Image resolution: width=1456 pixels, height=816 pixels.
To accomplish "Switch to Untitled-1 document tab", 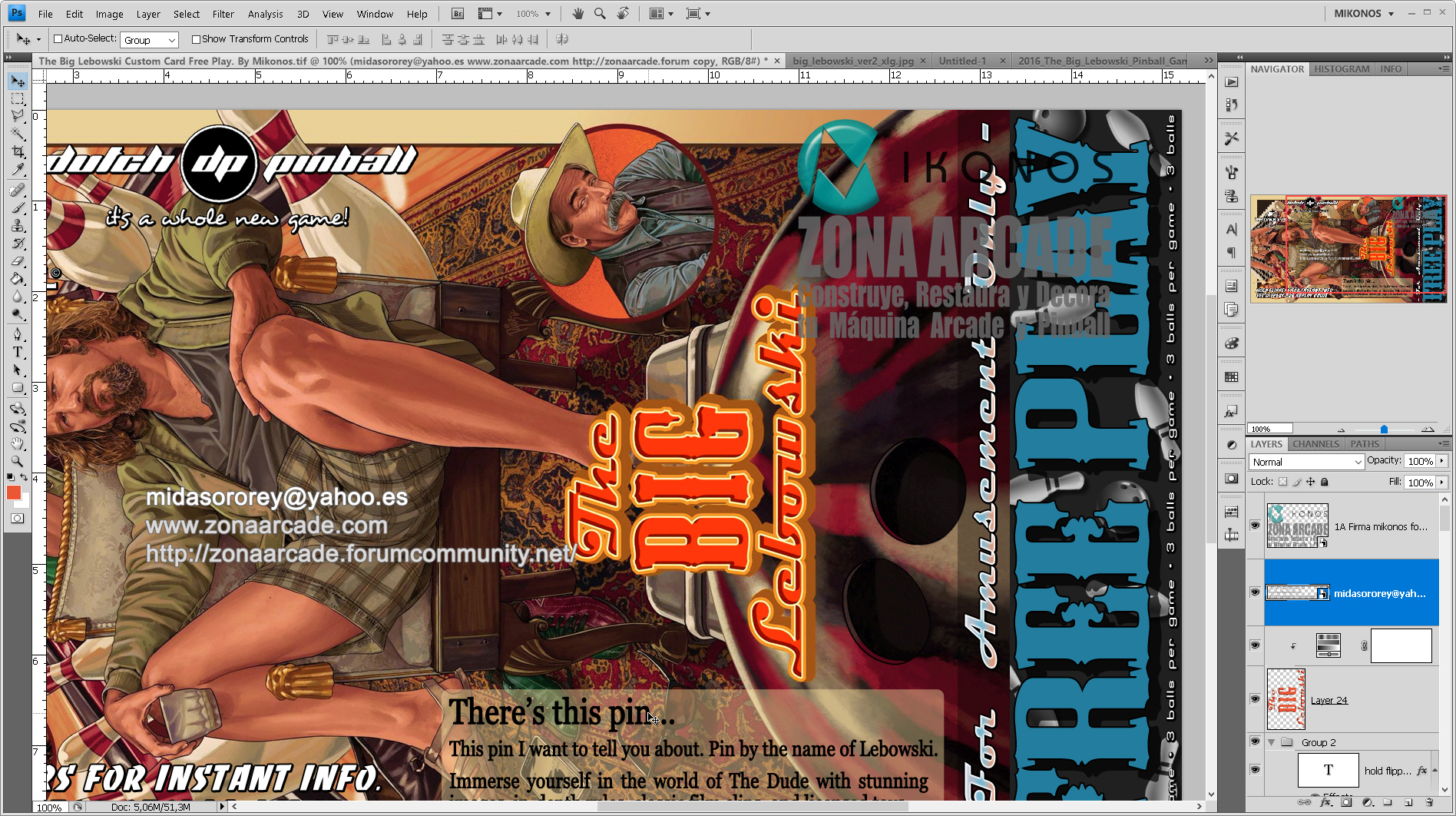I will tap(962, 61).
